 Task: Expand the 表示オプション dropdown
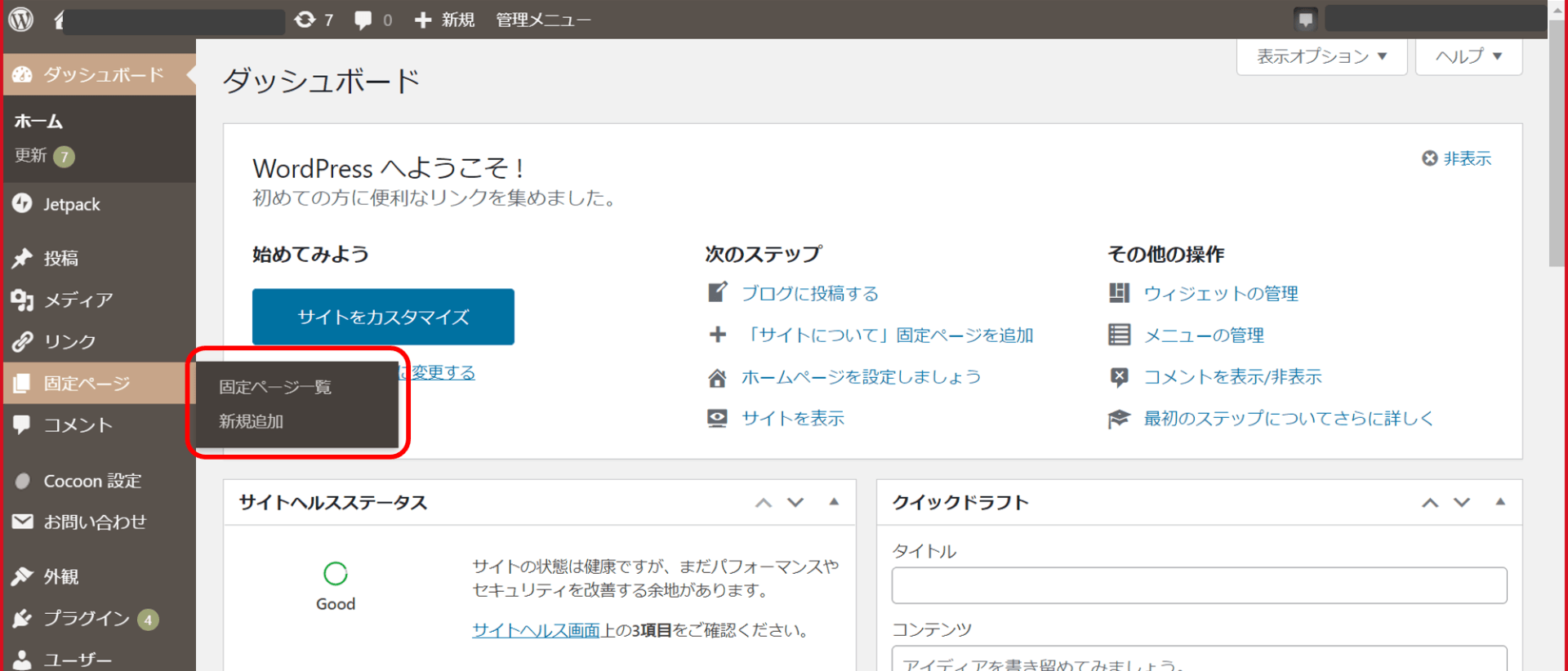coord(1321,56)
